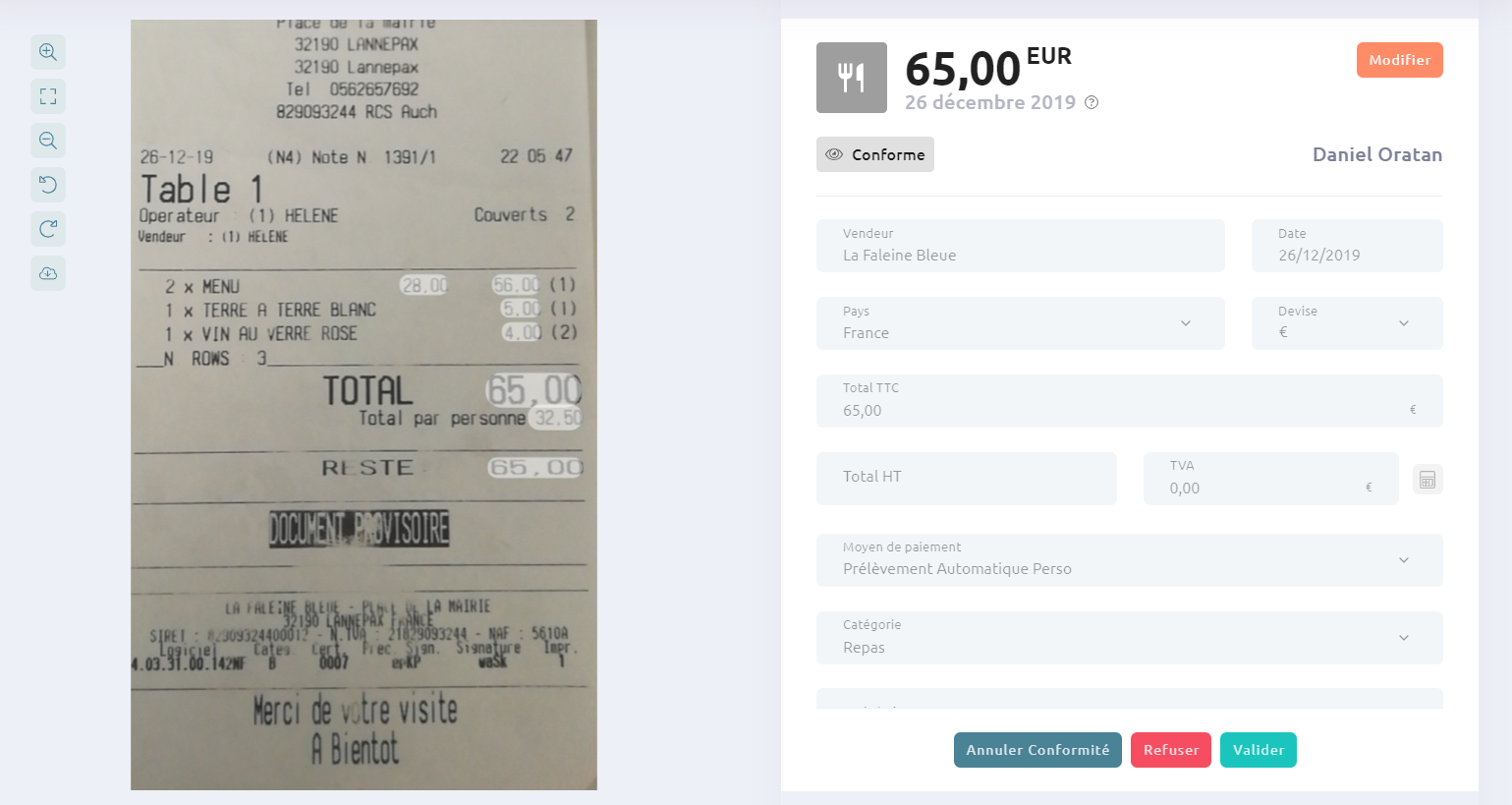This screenshot has height=805, width=1512.
Task: Click the Vendeur field La Faleine Bleue
Action: click(x=1021, y=246)
